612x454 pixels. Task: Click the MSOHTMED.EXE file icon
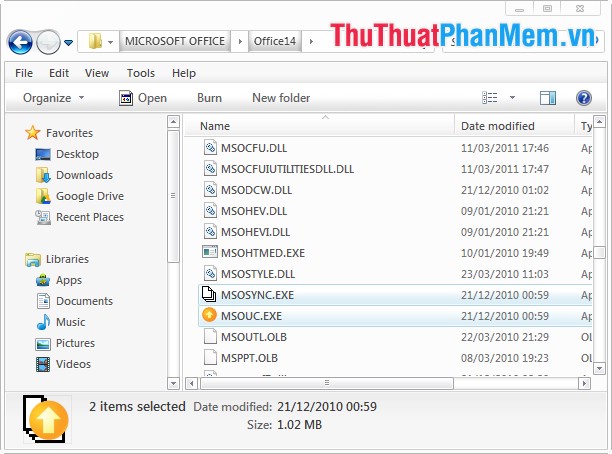click(210, 253)
